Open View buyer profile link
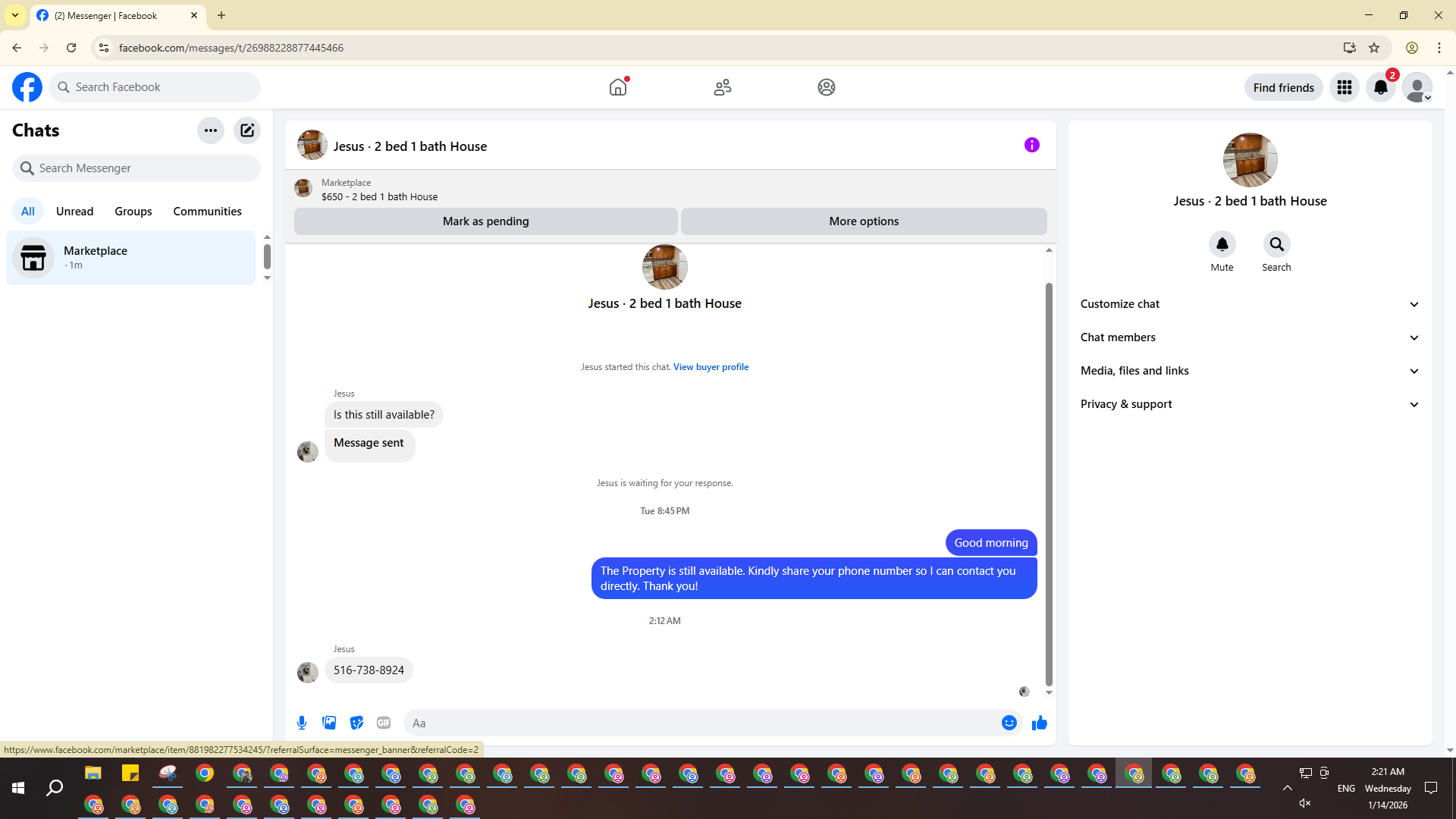This screenshot has height=819, width=1456. (x=711, y=367)
